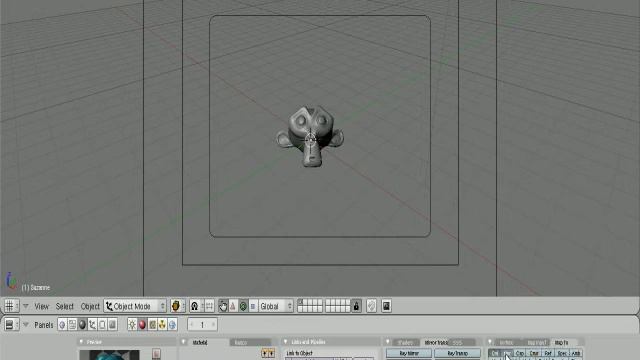Image resolution: width=640 pixels, height=360 pixels.
Task: Enable the scale manipulator square icon
Action: tap(253, 306)
